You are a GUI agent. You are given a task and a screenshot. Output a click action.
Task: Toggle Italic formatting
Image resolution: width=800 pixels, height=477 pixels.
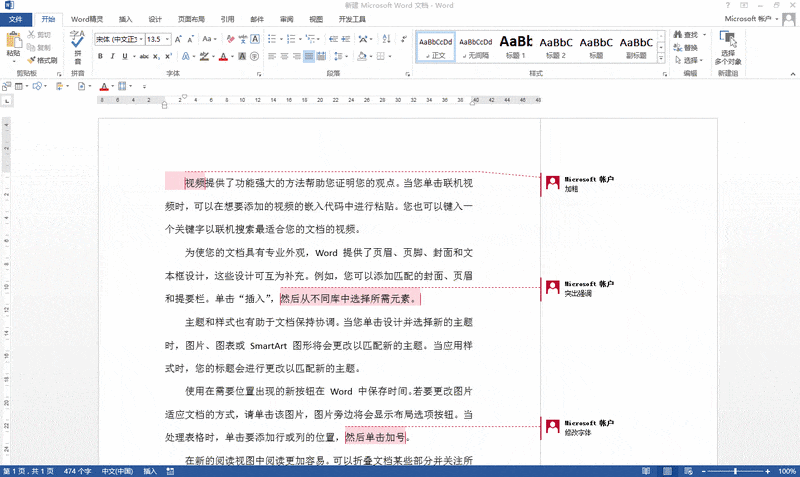[113, 56]
